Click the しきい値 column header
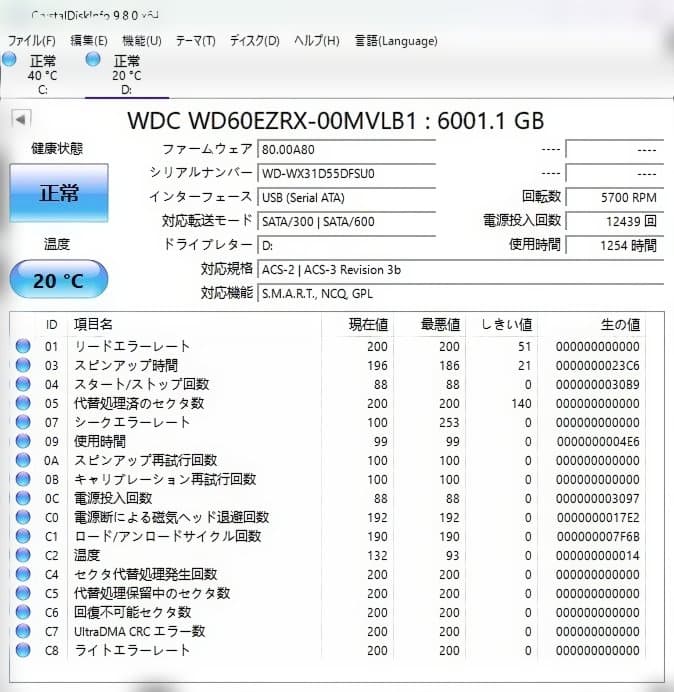Viewport: 674px width, 692px height. [x=506, y=324]
